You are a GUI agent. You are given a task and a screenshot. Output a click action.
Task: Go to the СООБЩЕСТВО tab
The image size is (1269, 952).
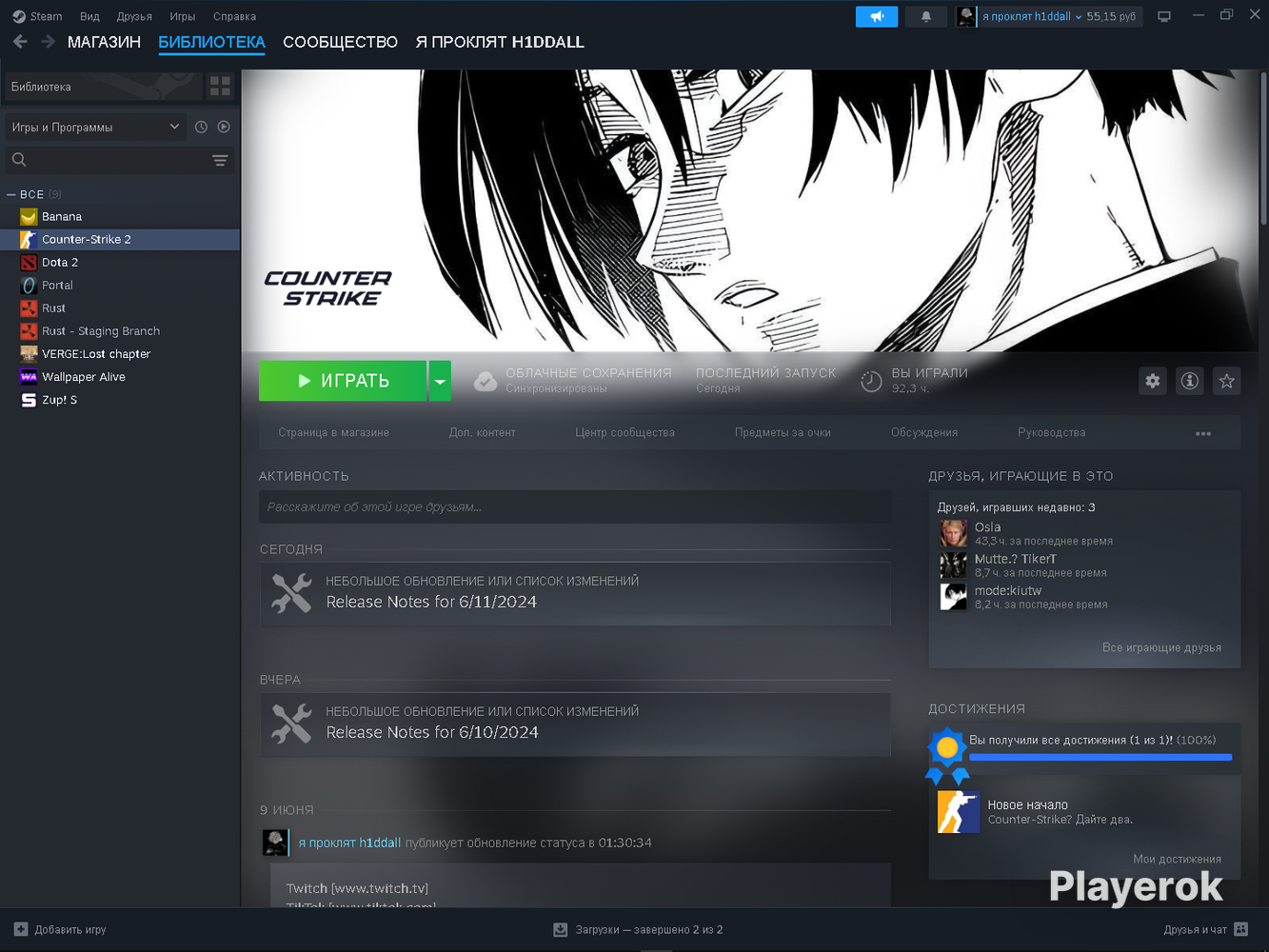pos(340,42)
